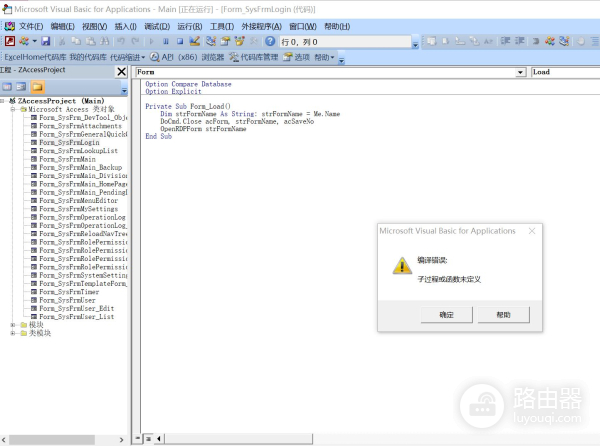Open the 工具(T) menu
This screenshot has height=446, width=600.
[x=222, y=25]
